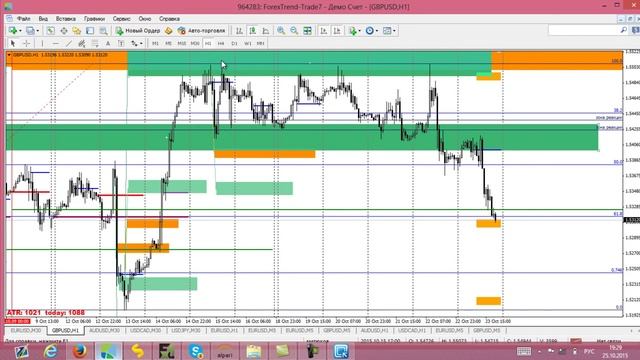Open the Вставка menu
The width and height of the screenshot is (640, 360).
click(x=66, y=19)
